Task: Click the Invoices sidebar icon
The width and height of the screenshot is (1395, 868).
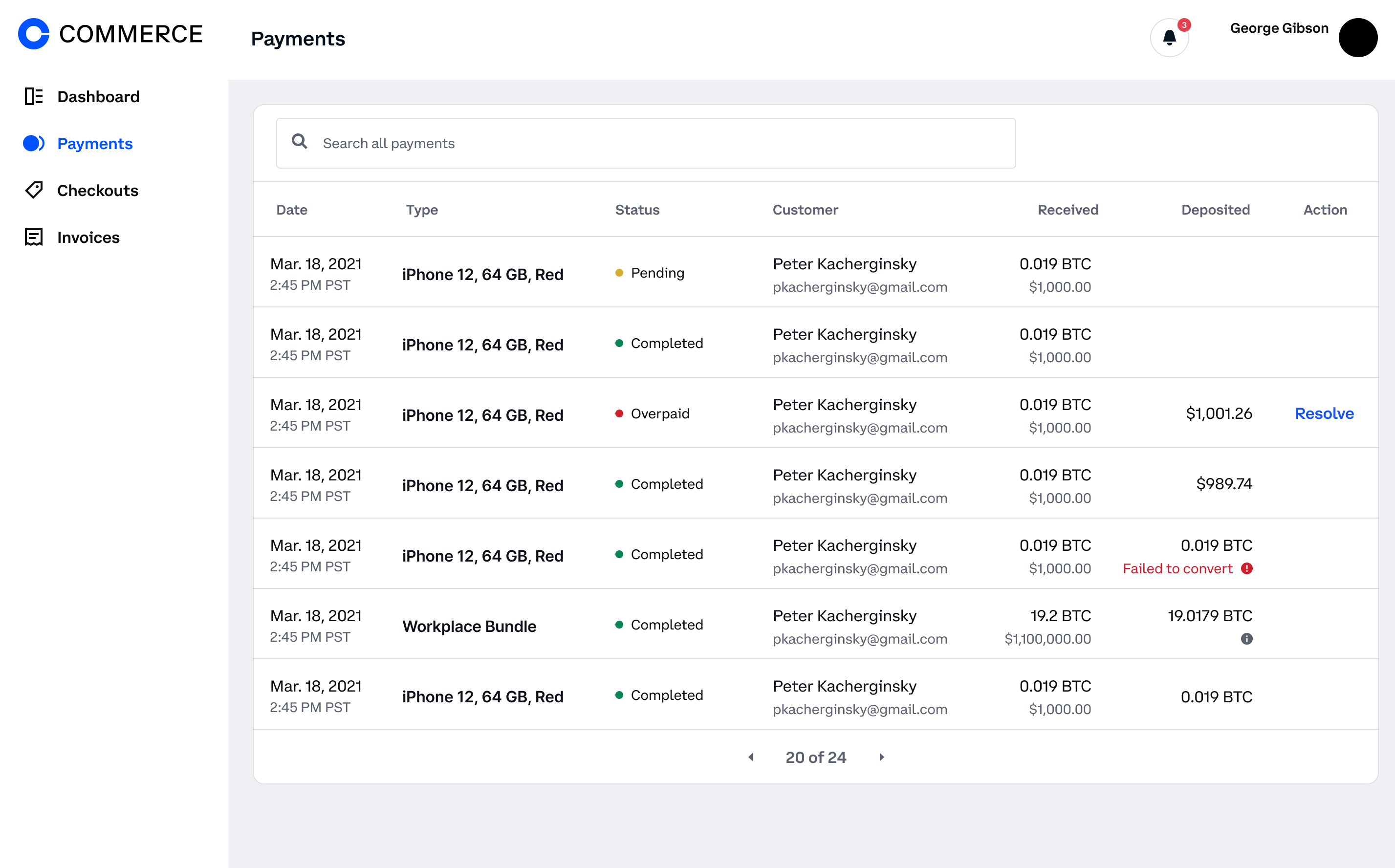Action: (33, 237)
